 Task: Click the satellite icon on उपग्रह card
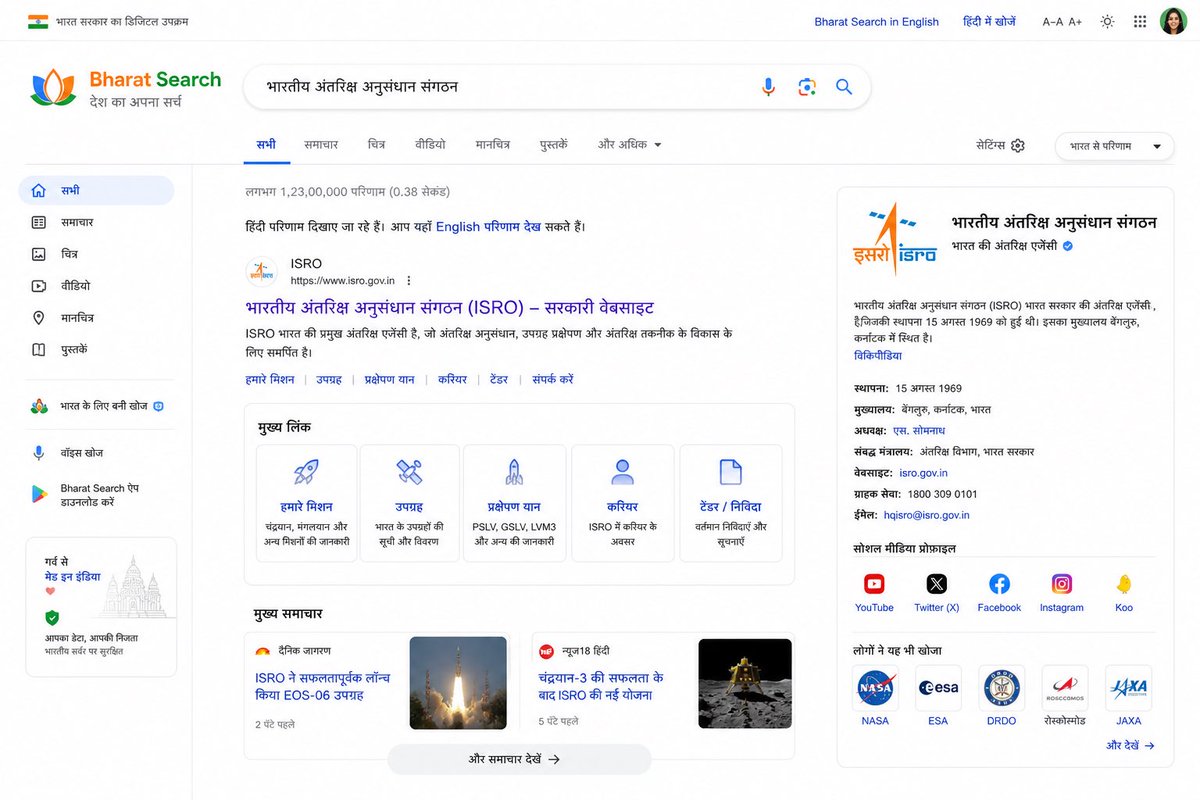409,472
